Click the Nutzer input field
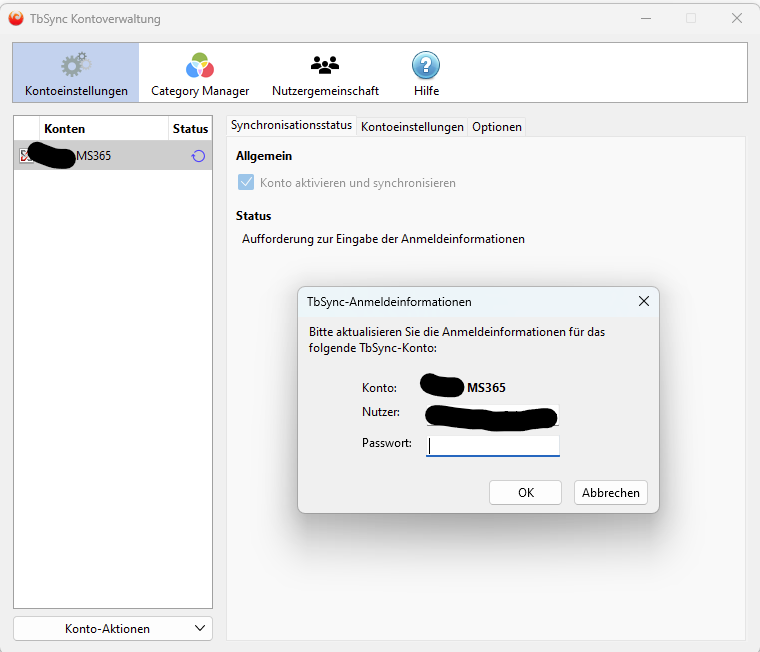 [493, 415]
